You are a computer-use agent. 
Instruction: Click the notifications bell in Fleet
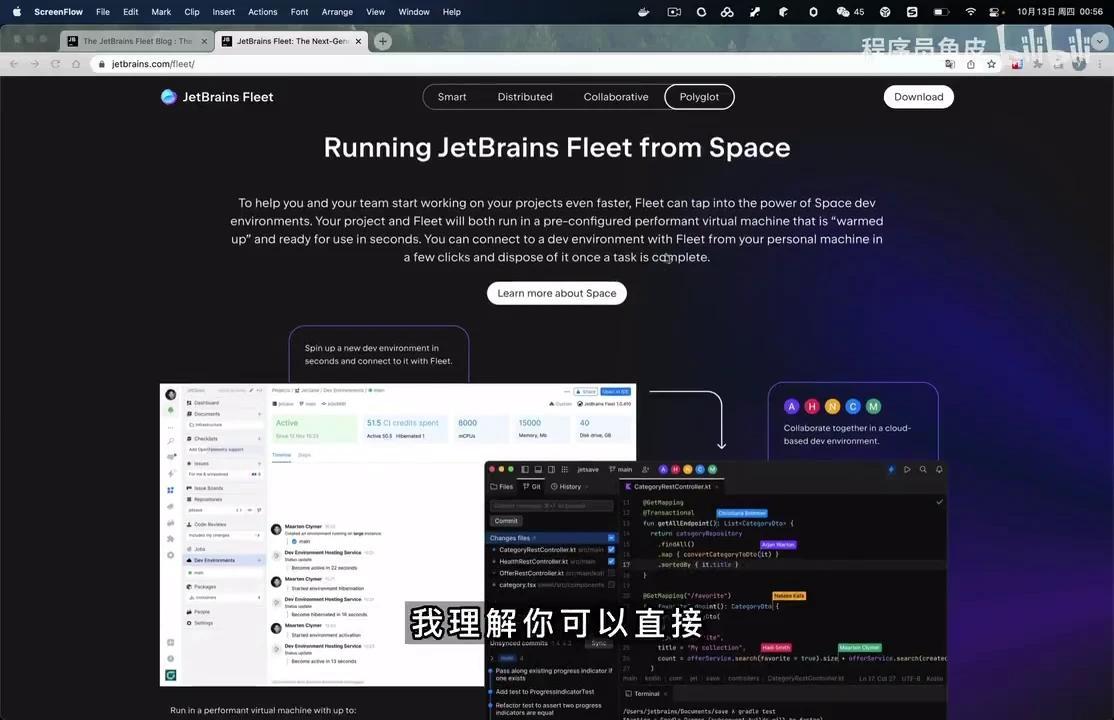[x=937, y=469]
